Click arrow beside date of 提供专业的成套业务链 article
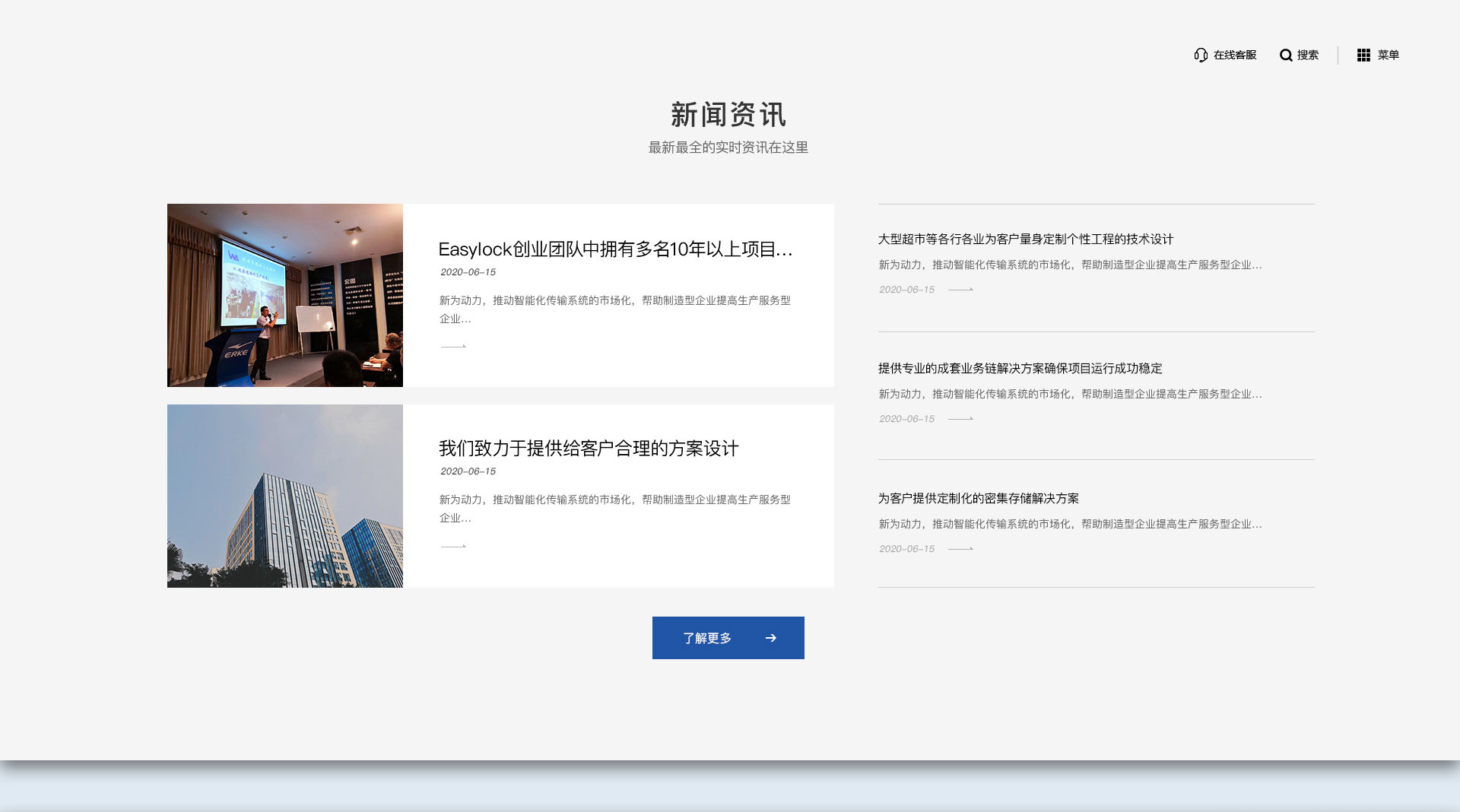The width and height of the screenshot is (1460, 812). (960, 419)
